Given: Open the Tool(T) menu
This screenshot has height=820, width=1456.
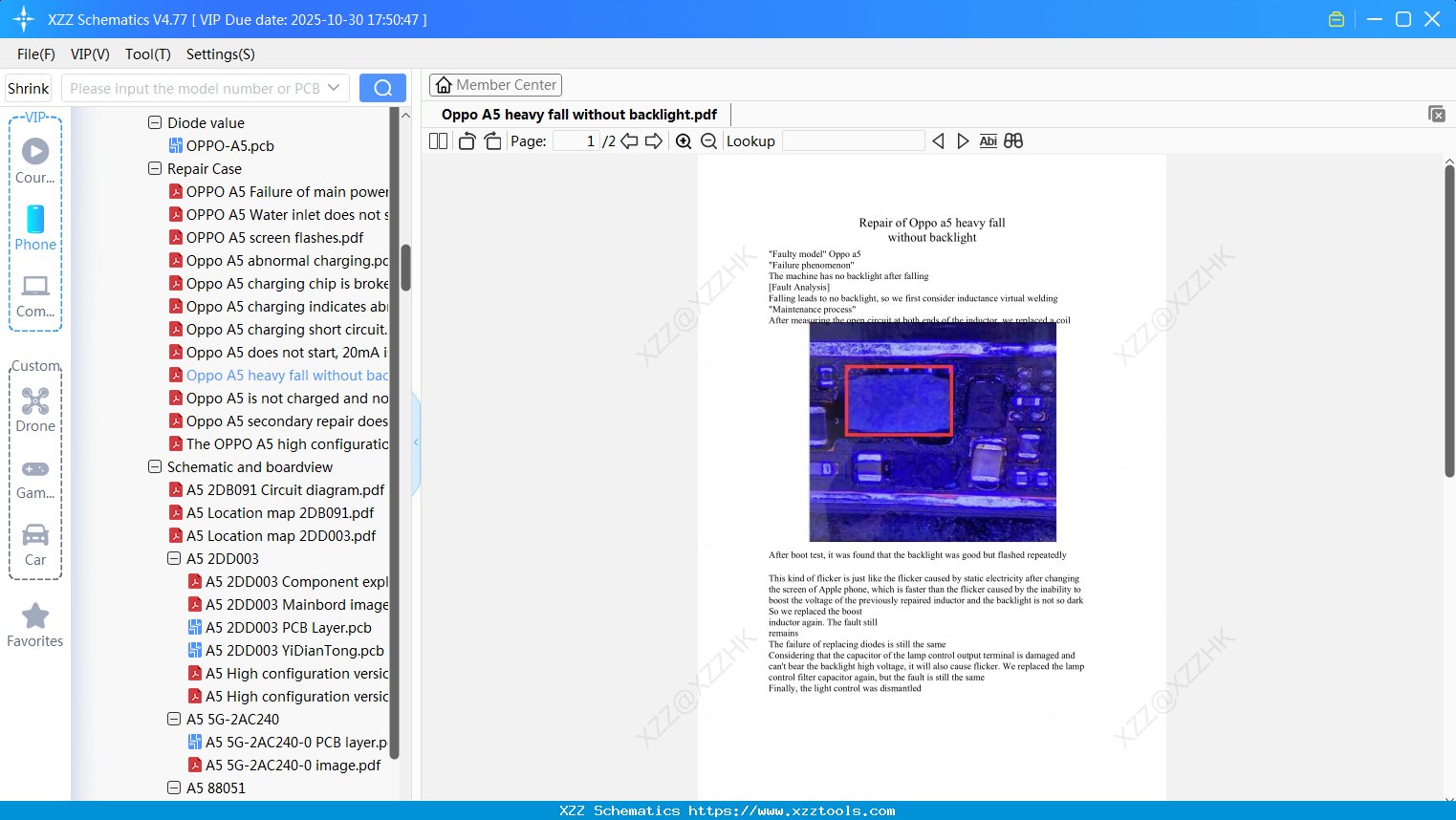Looking at the screenshot, I should coord(148,54).
